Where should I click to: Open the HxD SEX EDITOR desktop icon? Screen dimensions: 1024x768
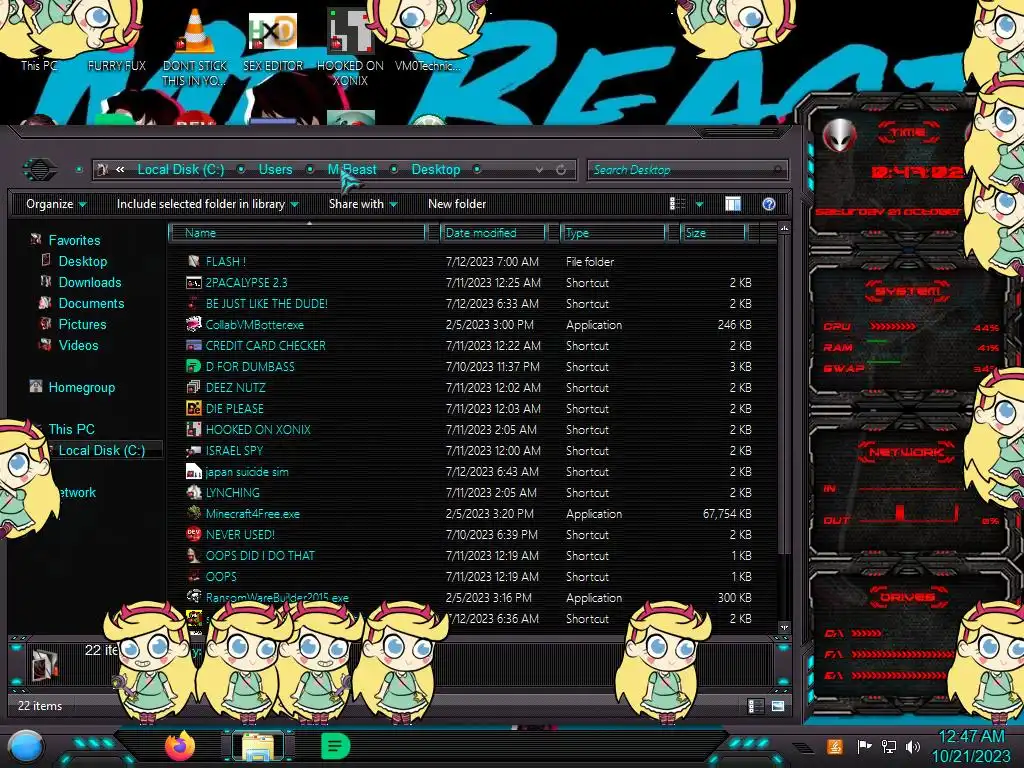(x=272, y=32)
